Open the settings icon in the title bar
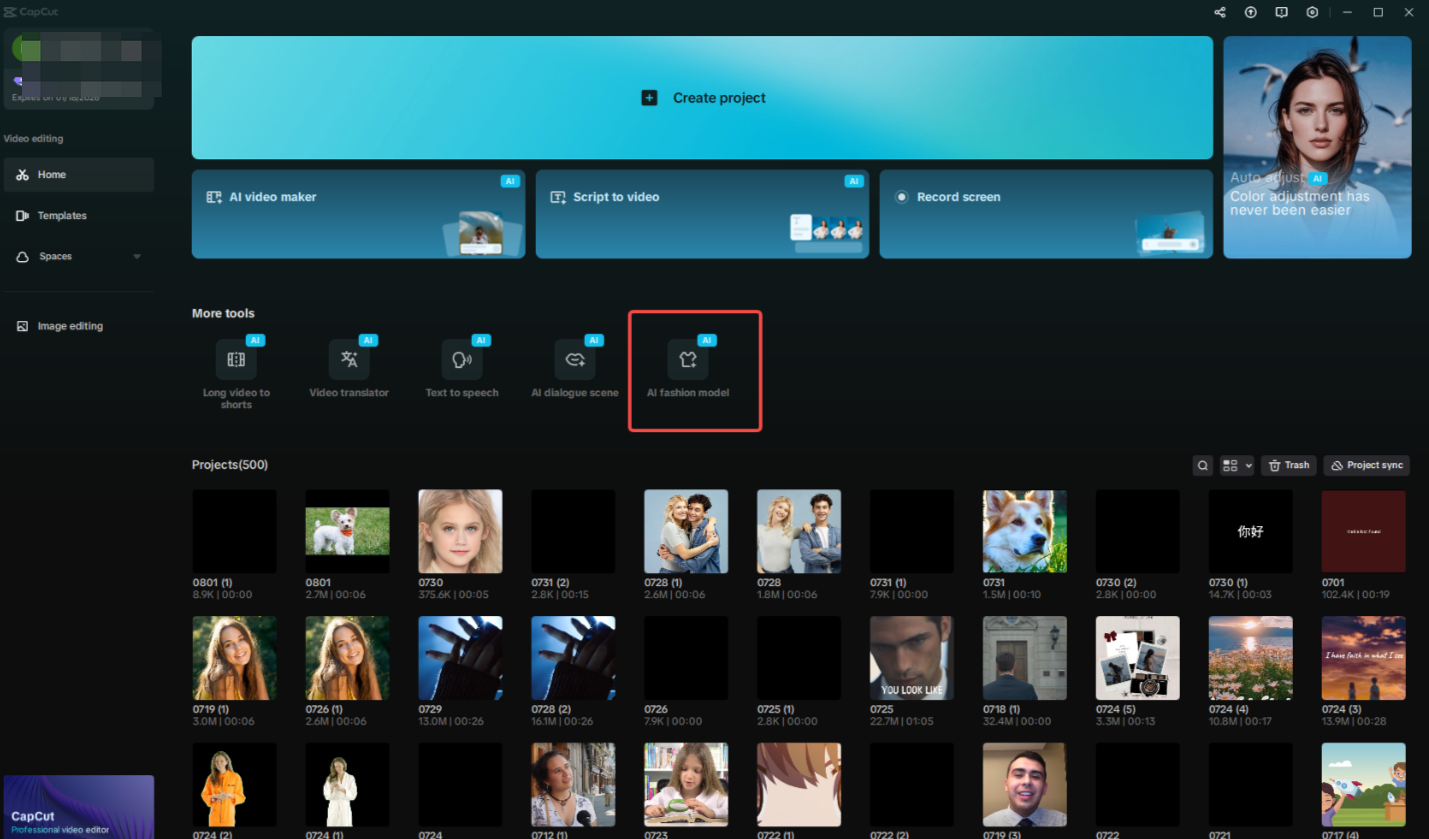The image size is (1429, 839). (x=1312, y=12)
